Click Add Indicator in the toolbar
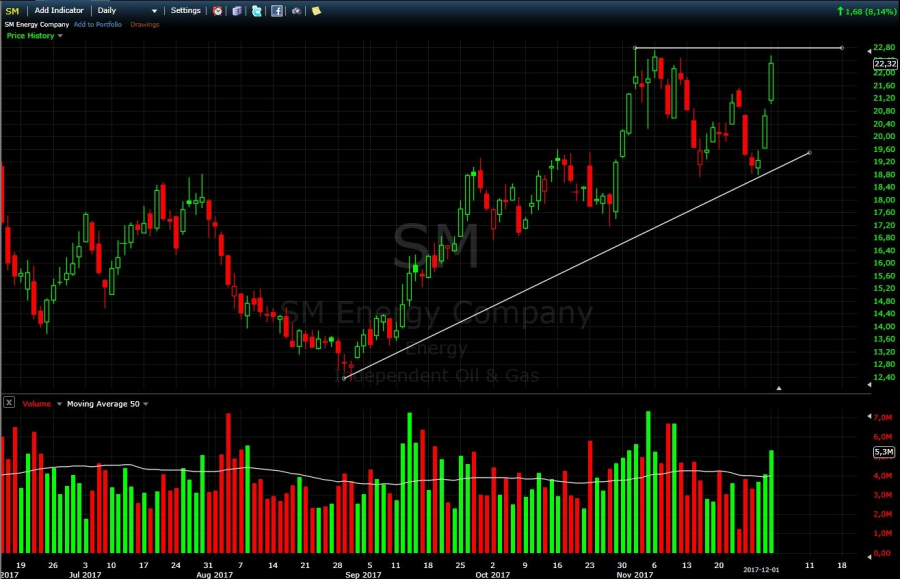This screenshot has height=579, width=900. (x=59, y=10)
